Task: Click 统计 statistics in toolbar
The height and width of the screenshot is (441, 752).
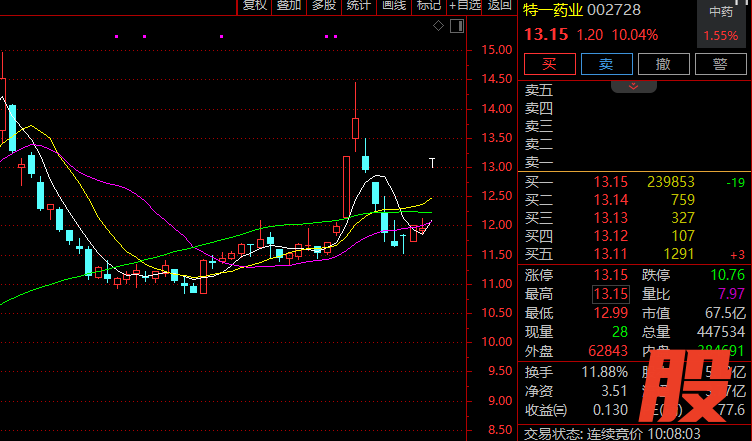Action: [358, 6]
